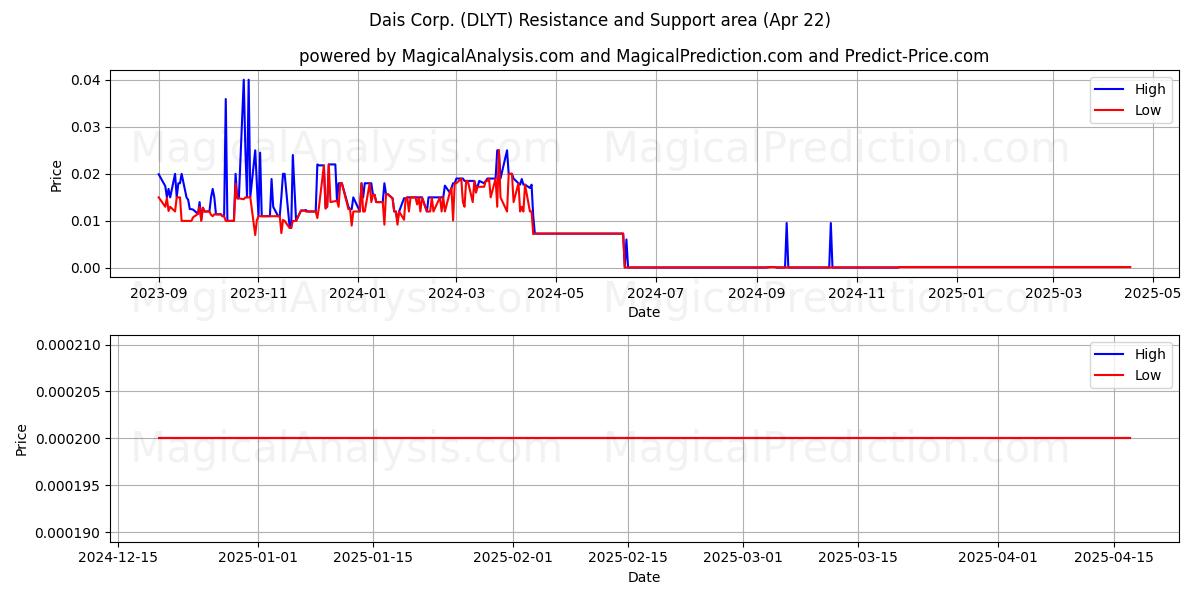Click the '2025-01-01' x-axis label in the bottom chart

pyautogui.click(x=258, y=558)
